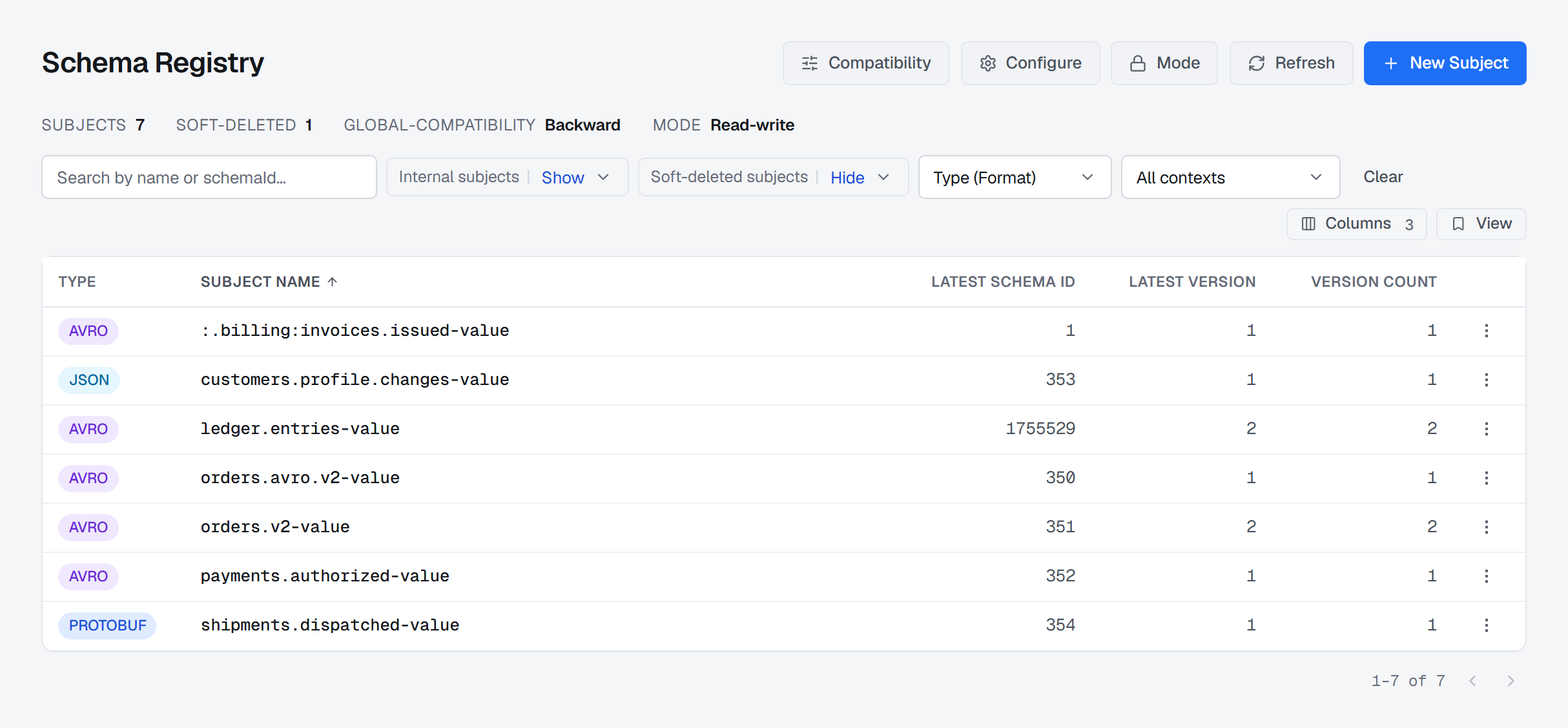Sort by Type column header
Image resolution: width=1568 pixels, height=728 pixels.
point(77,282)
